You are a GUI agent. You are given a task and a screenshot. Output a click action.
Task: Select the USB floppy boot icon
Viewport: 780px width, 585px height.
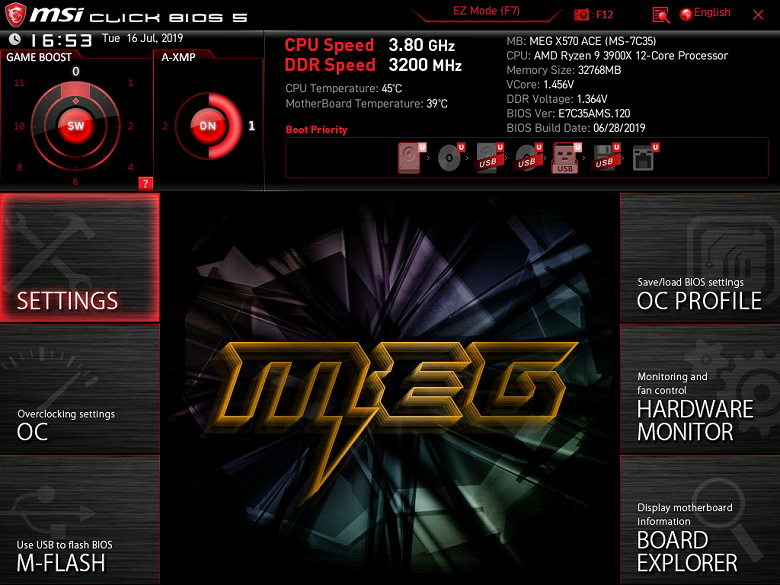(605, 158)
